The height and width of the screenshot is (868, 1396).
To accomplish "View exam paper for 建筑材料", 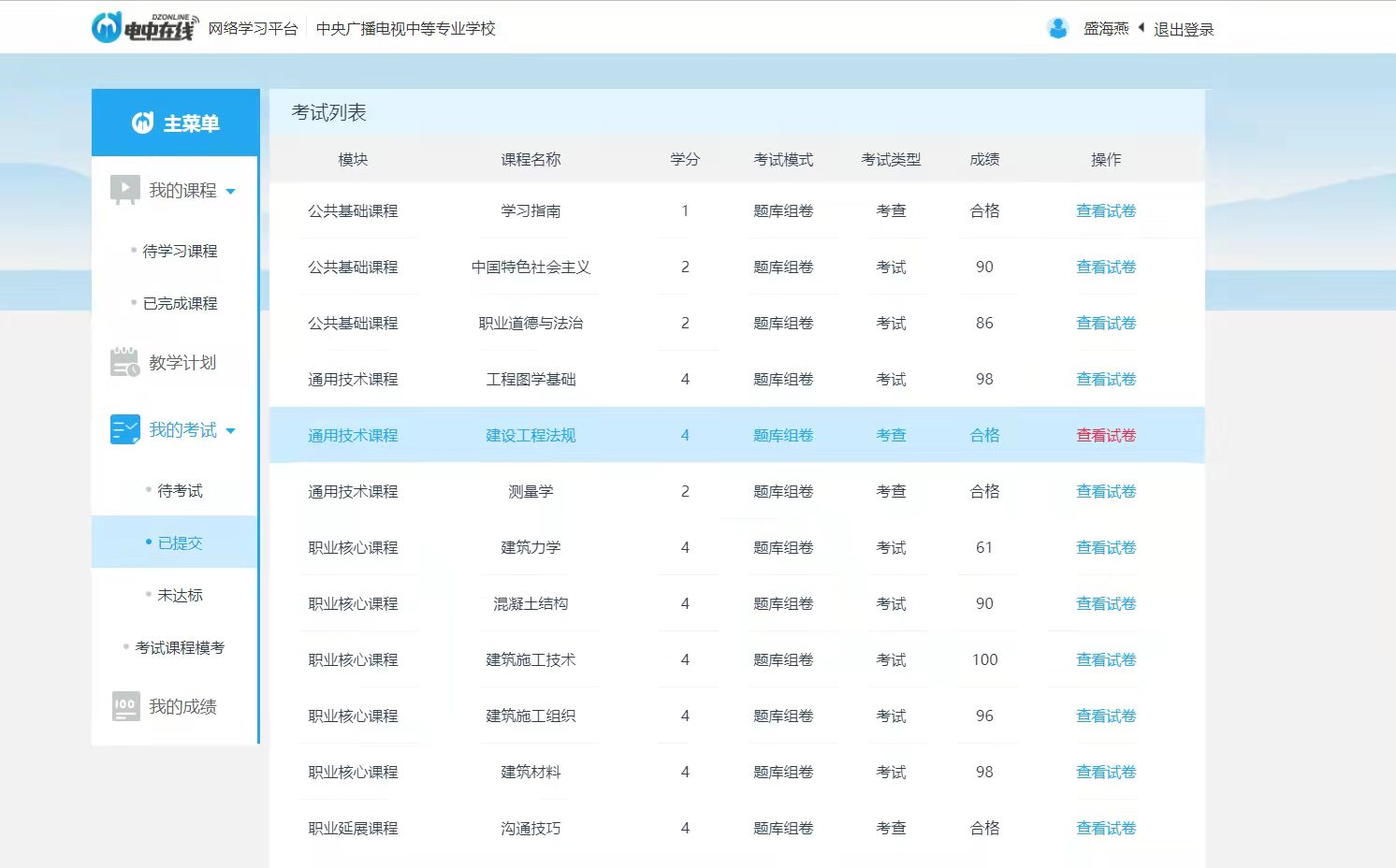I will coord(1106,772).
